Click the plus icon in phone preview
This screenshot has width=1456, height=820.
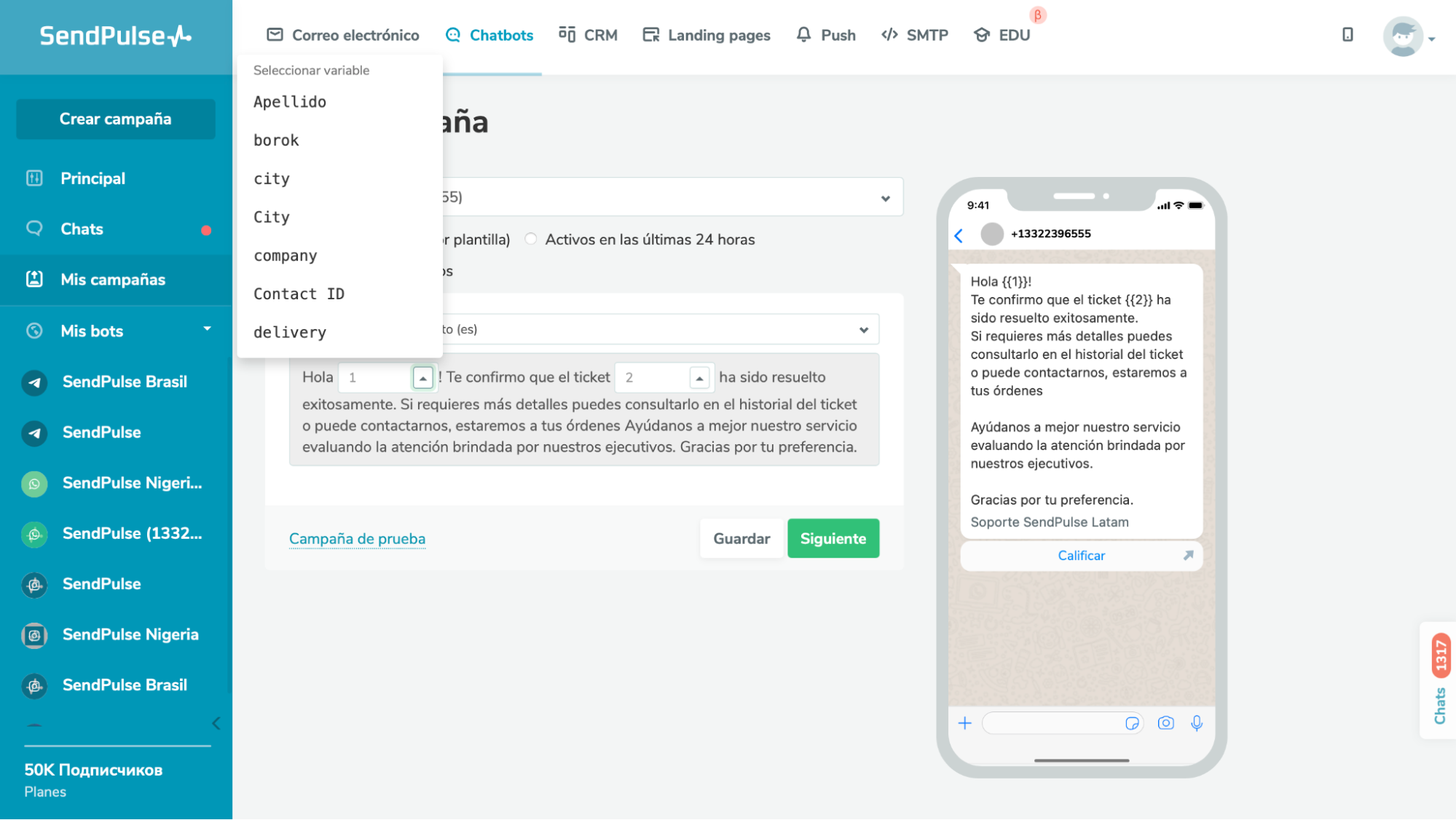[x=964, y=723]
